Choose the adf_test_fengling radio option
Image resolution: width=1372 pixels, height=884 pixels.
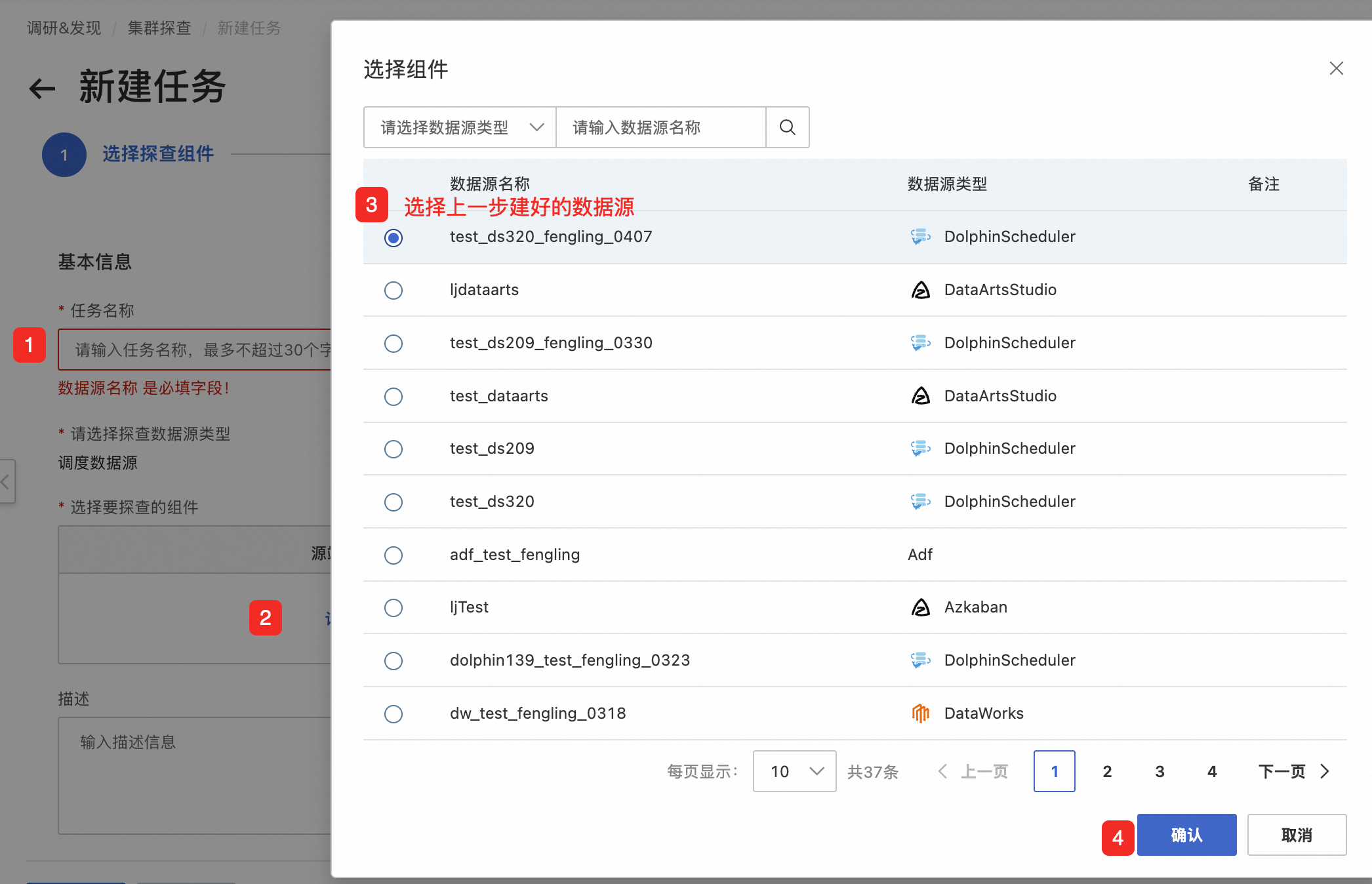(393, 555)
